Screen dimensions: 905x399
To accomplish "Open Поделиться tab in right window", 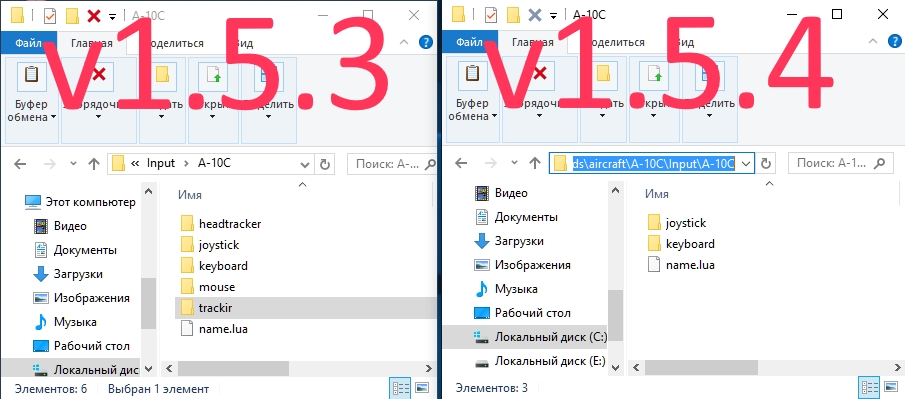I will tap(614, 42).
